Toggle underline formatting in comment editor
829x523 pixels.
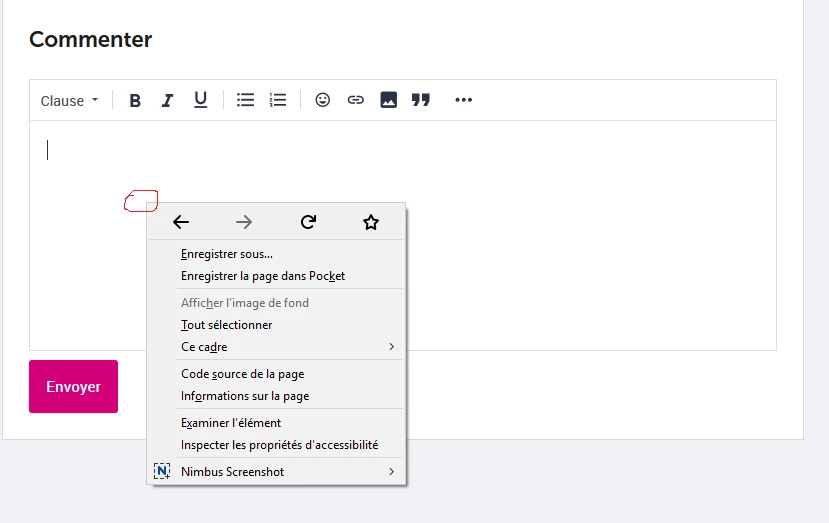pos(200,100)
